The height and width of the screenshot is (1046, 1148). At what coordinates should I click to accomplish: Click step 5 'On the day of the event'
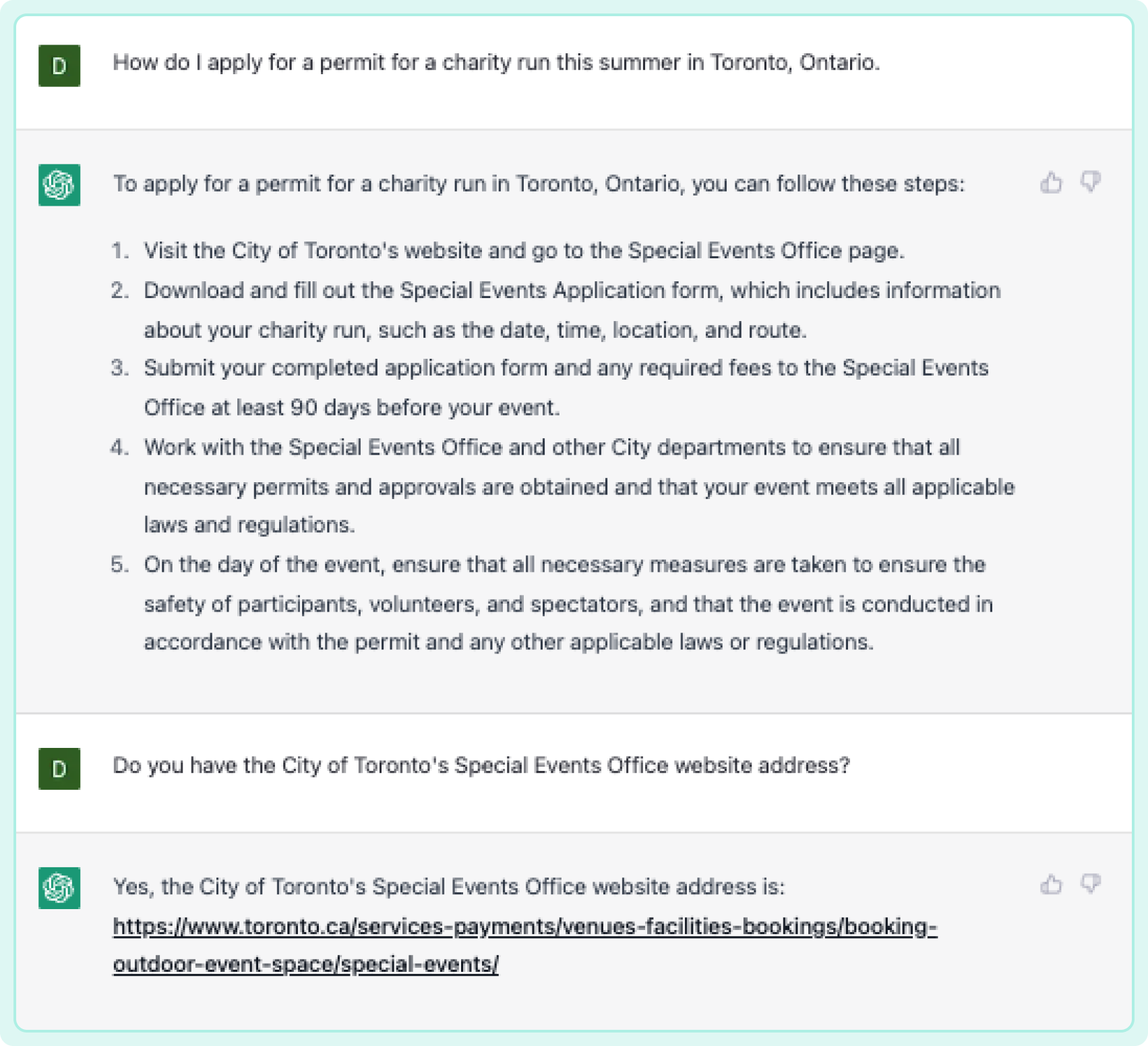[x=564, y=564]
